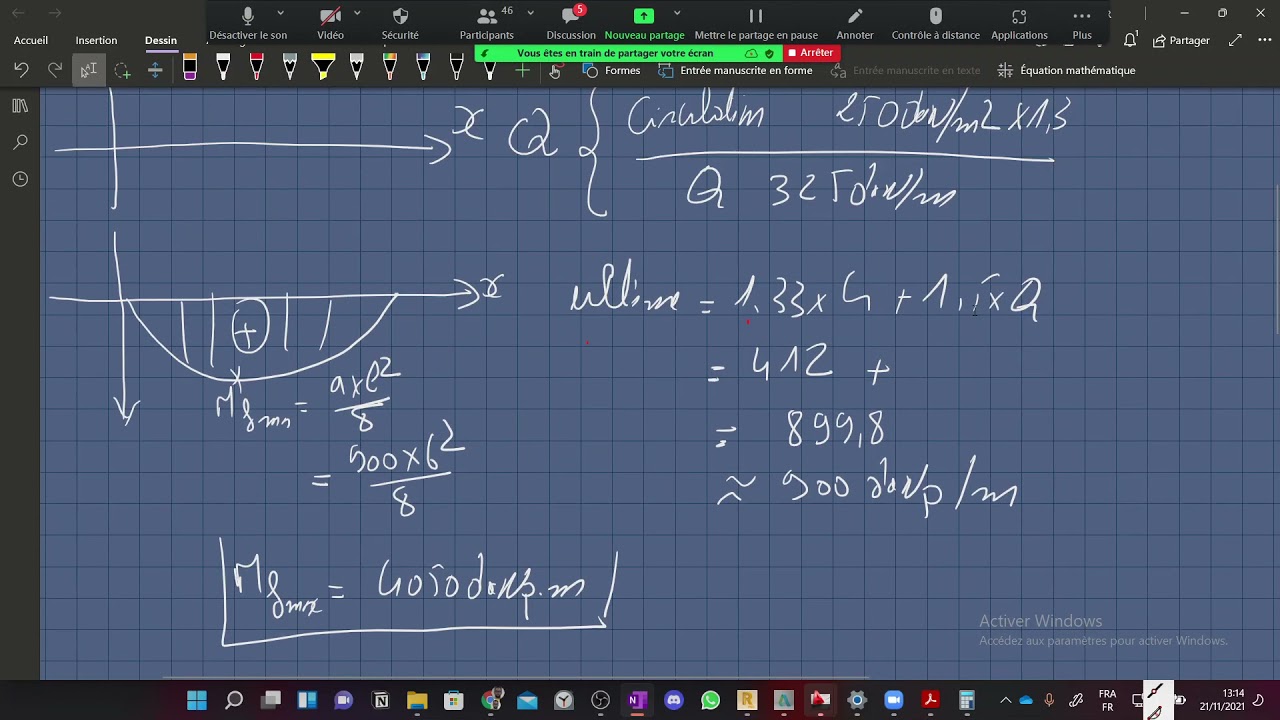Viewport: 1280px width, 720px height.
Task: Open Zoom from the taskbar
Action: coord(893,700)
